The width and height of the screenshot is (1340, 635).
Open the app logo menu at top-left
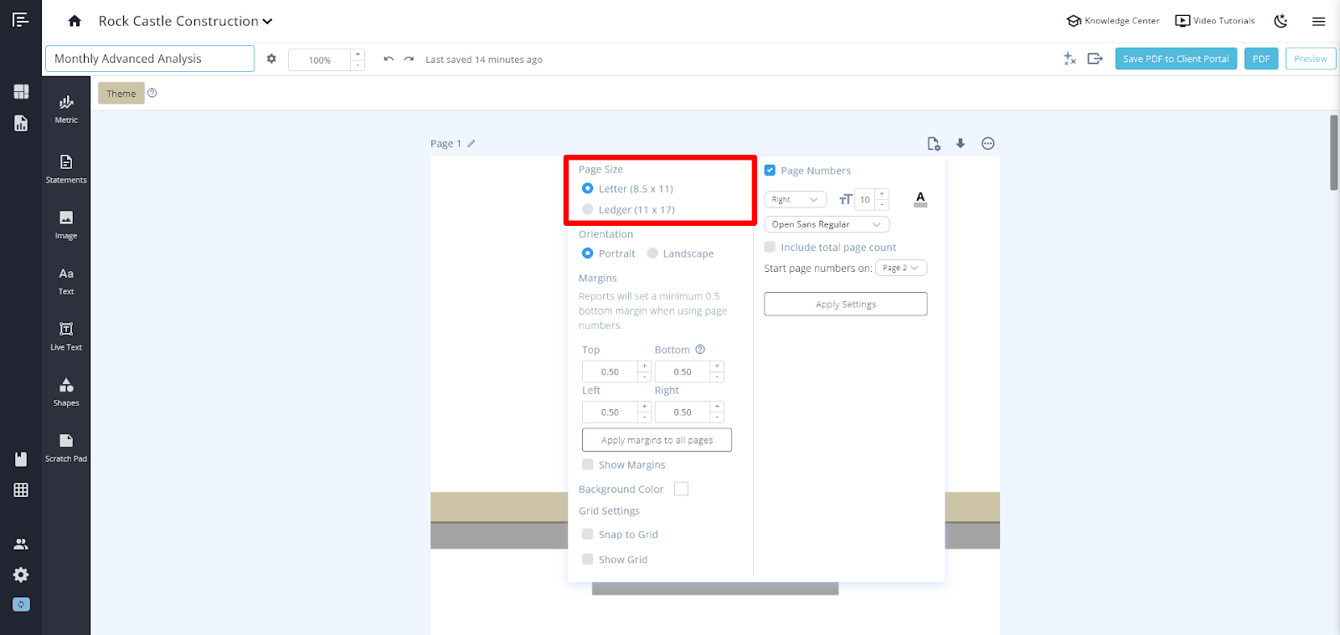click(x=20, y=20)
